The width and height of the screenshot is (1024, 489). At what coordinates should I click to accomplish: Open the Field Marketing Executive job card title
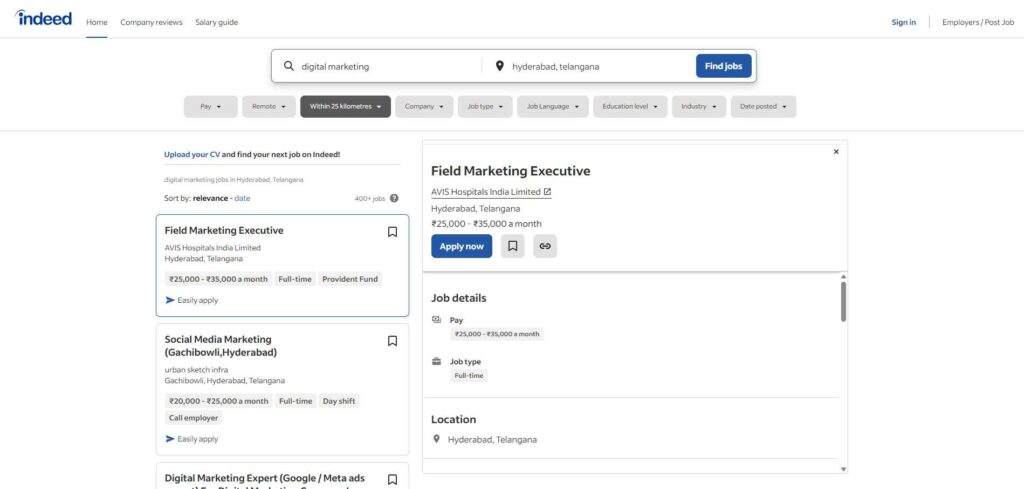click(224, 230)
